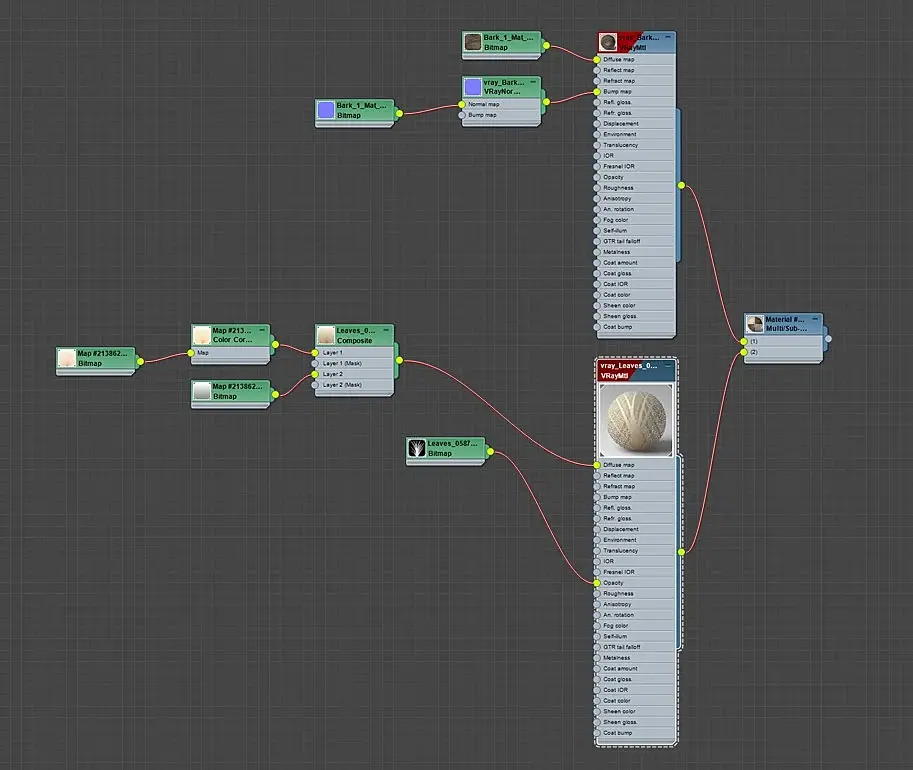Select the Leaves_0587 Bitmap node title
The width and height of the screenshot is (913, 770).
pos(452,448)
